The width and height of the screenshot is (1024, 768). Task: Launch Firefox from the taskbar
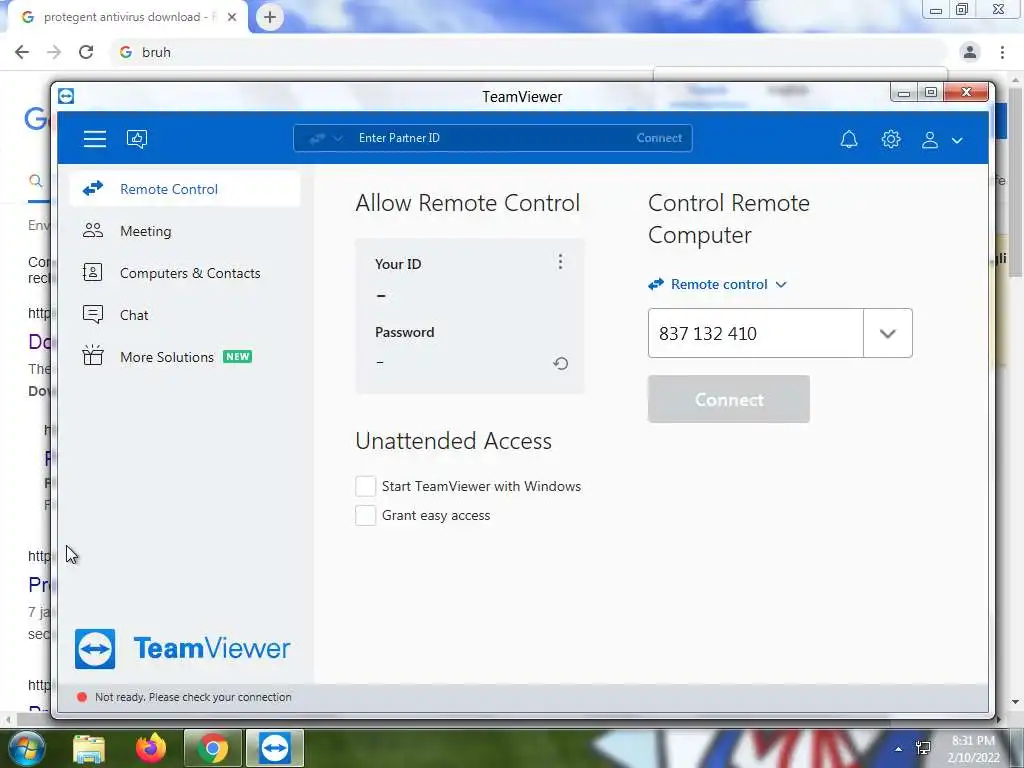point(151,748)
